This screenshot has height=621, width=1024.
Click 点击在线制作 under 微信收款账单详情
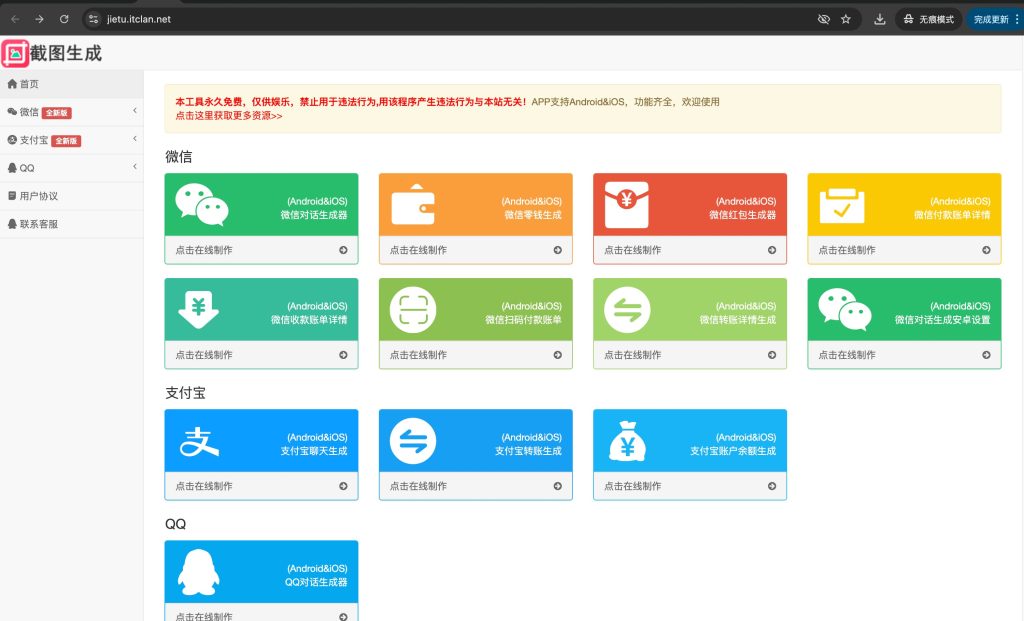click(204, 355)
